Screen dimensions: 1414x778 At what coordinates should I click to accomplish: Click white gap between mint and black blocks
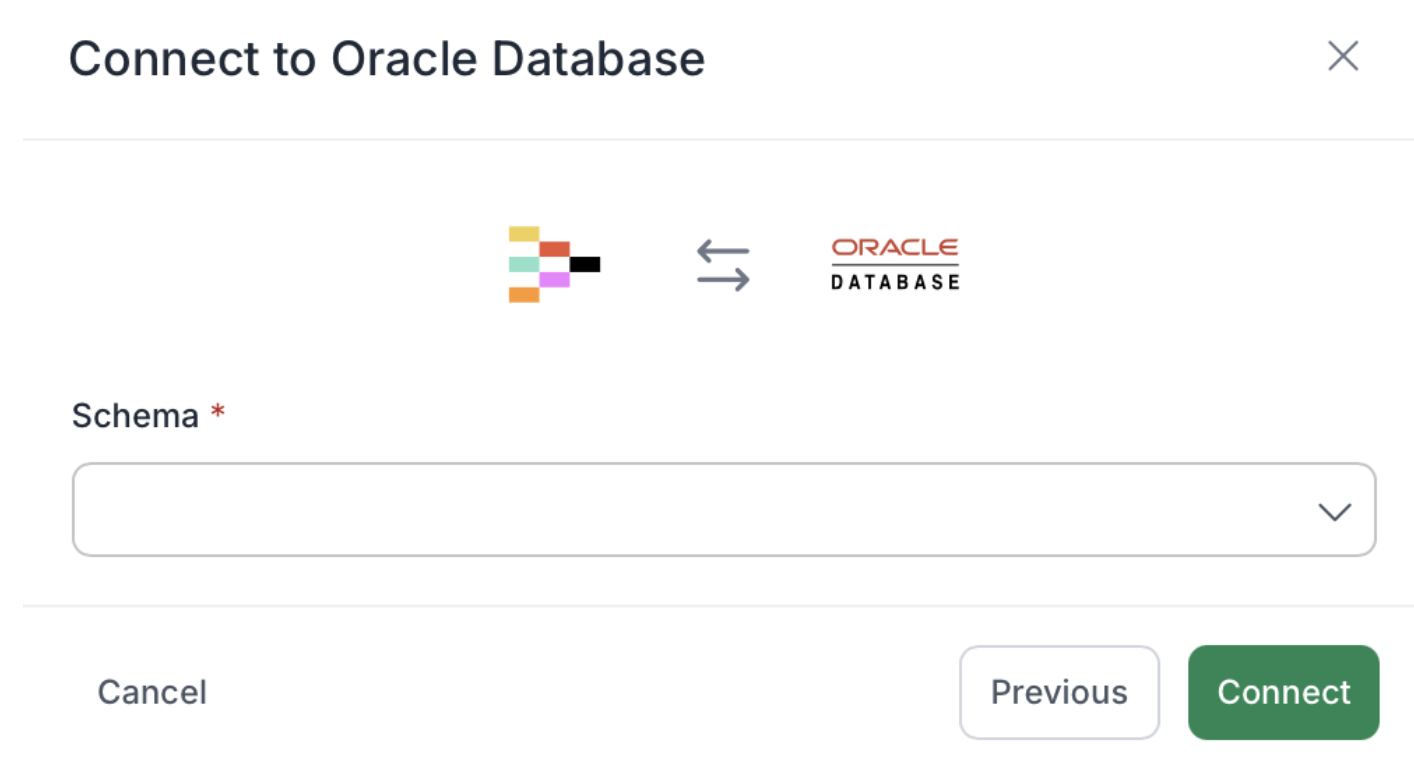pyautogui.click(x=554, y=264)
